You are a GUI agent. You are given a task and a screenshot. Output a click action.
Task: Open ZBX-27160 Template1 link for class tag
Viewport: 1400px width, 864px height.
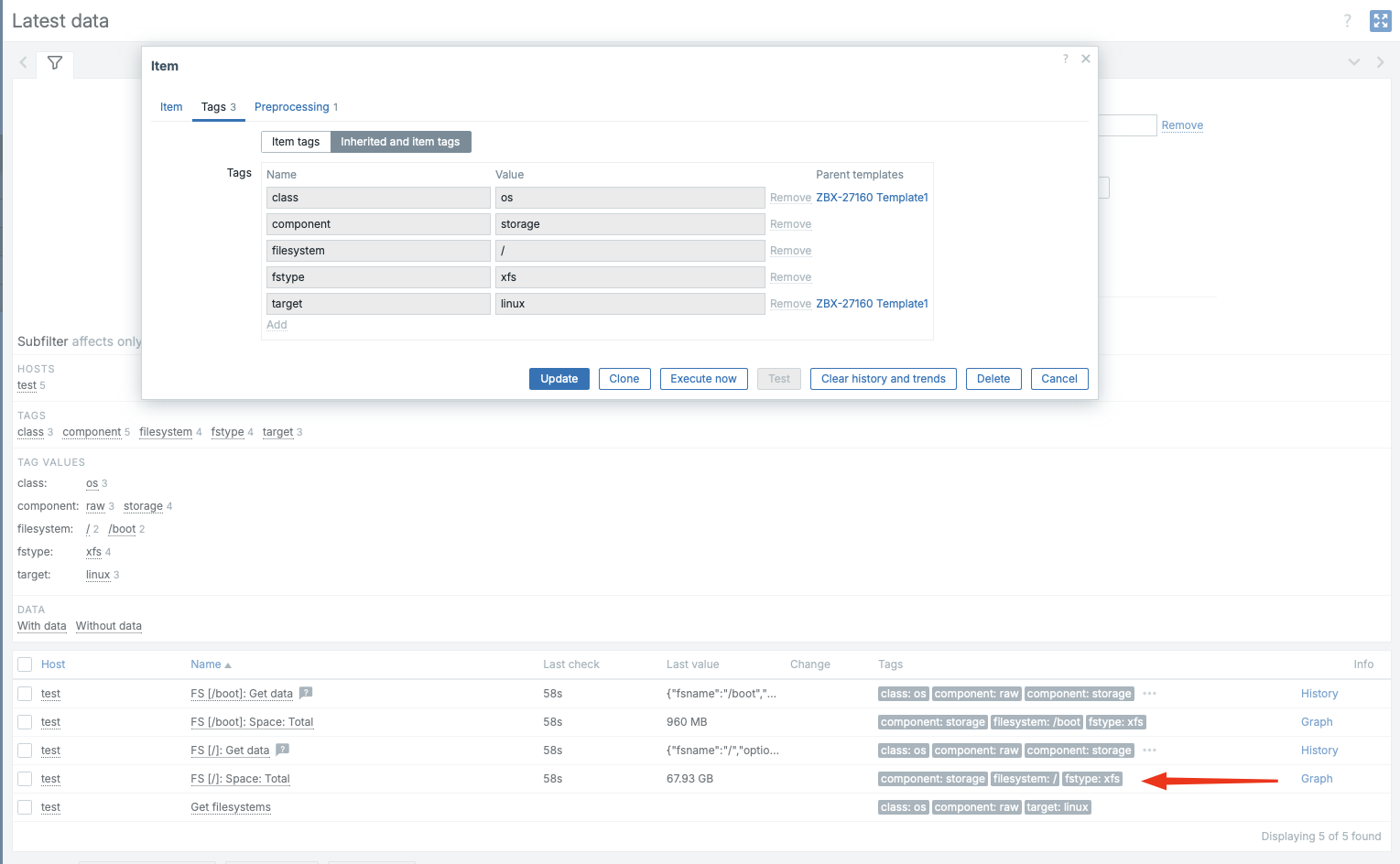(872, 198)
